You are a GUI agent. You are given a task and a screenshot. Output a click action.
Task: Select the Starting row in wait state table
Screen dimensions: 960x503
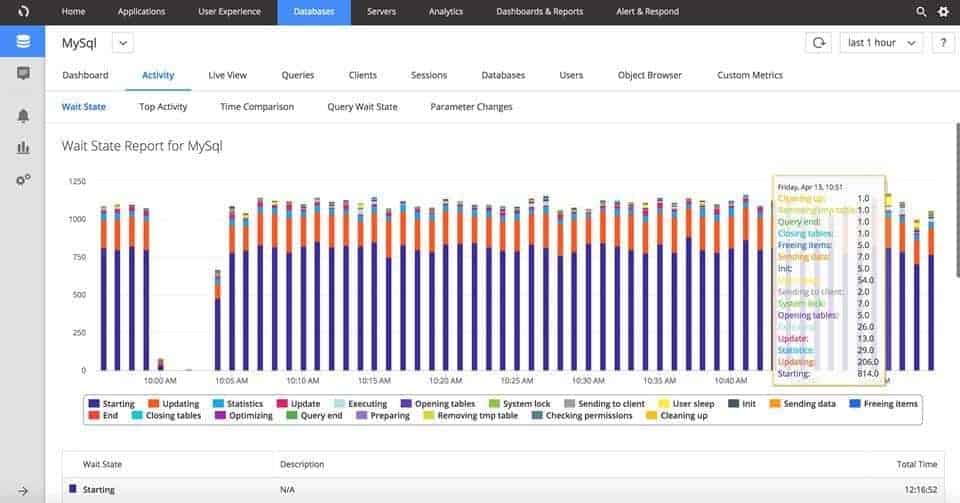[x=503, y=490]
